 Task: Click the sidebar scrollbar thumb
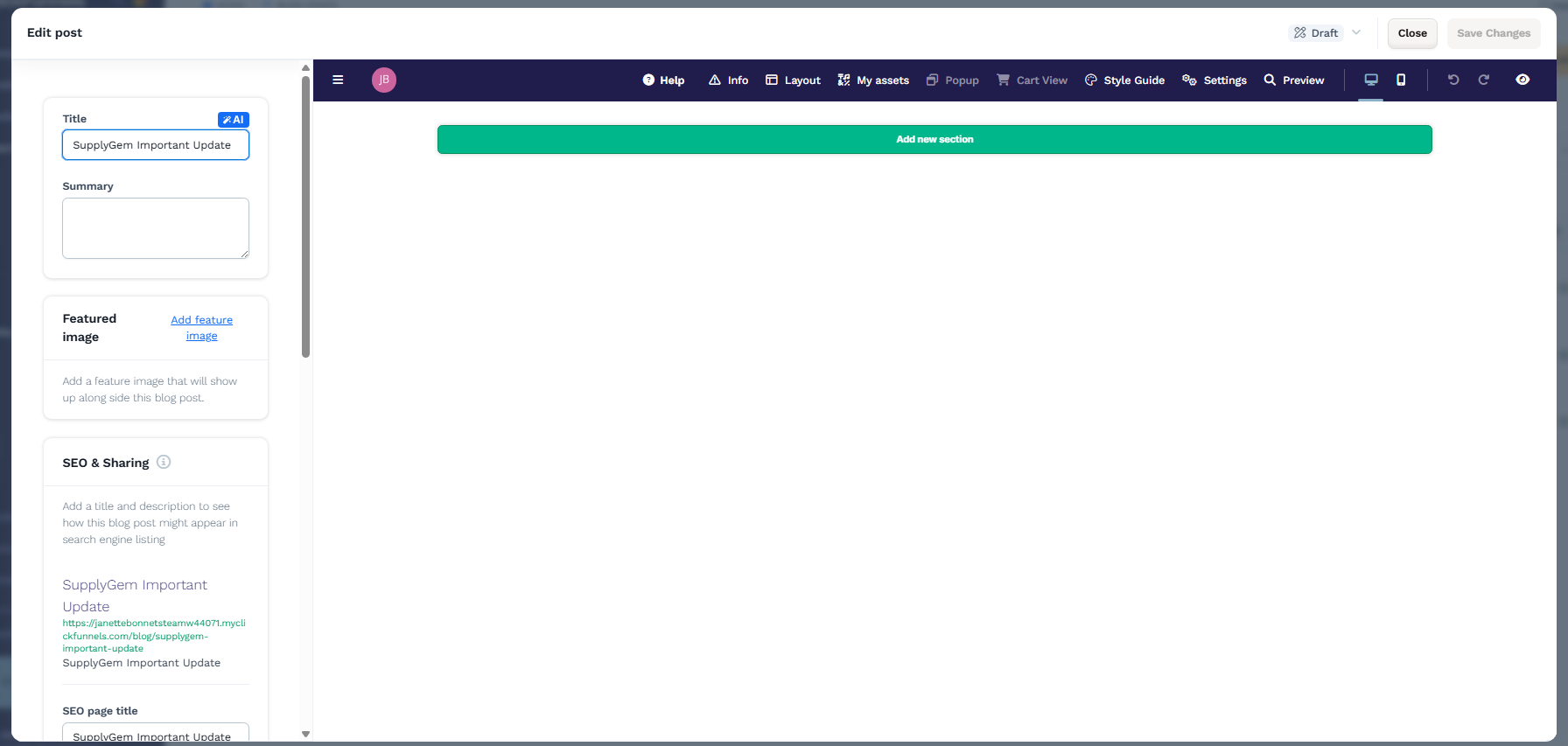(305, 217)
